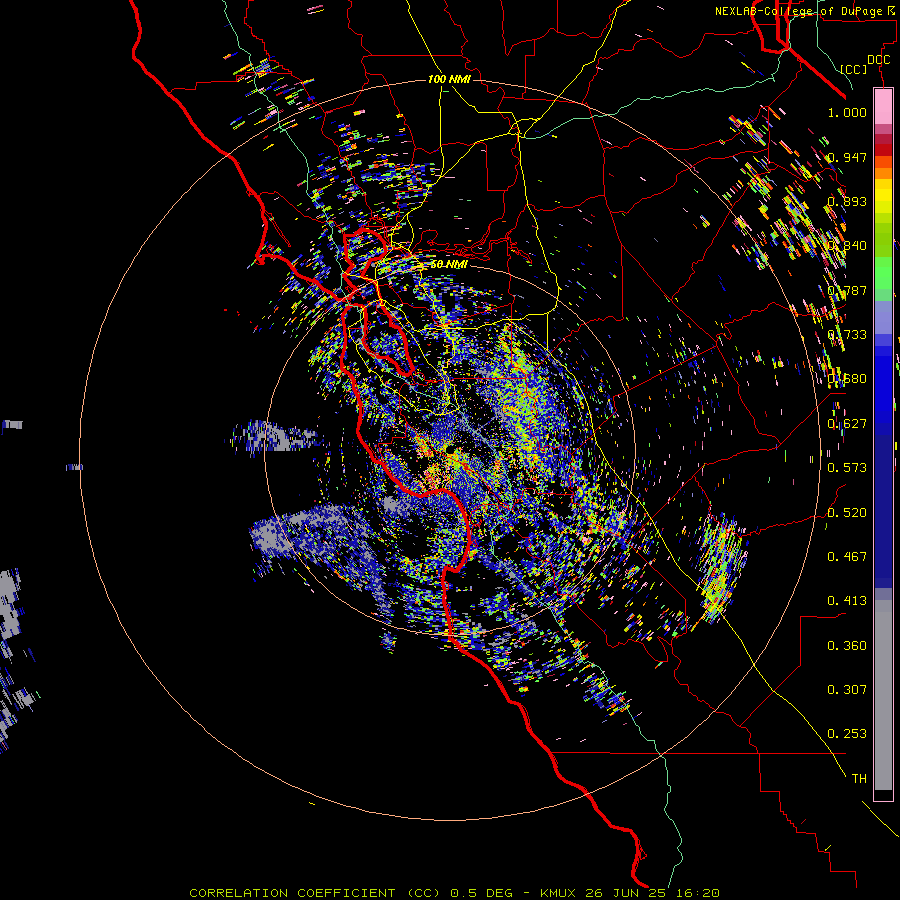
Task: Click the 0.360 scale value
Action: click(847, 646)
